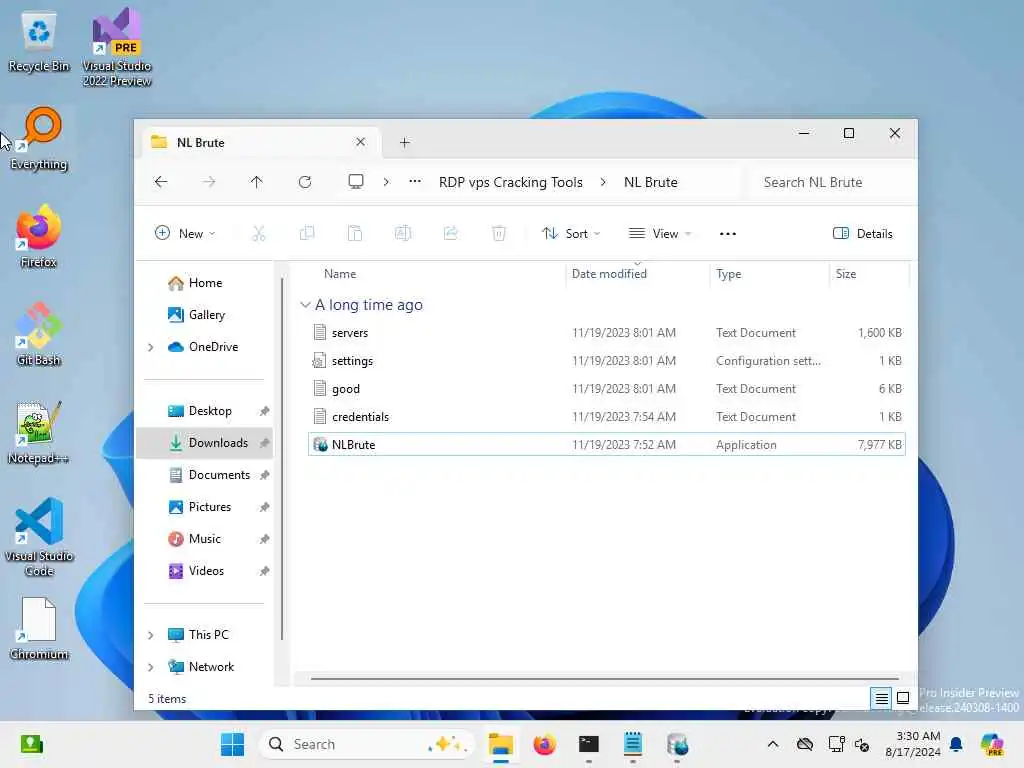Screen dimensions: 1024x768
Task: Sort by the Size column header
Action: coord(846,274)
